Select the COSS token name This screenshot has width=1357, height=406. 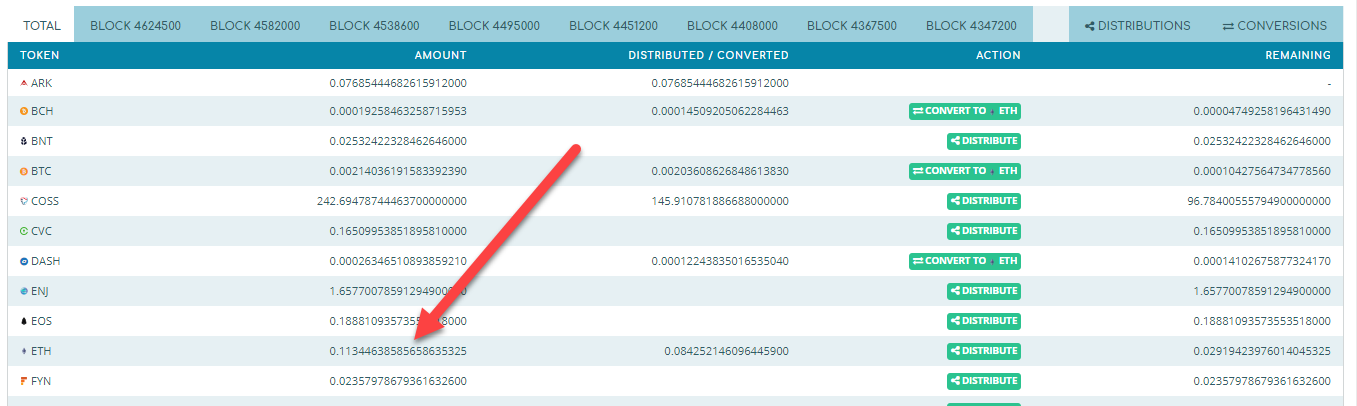tap(45, 202)
